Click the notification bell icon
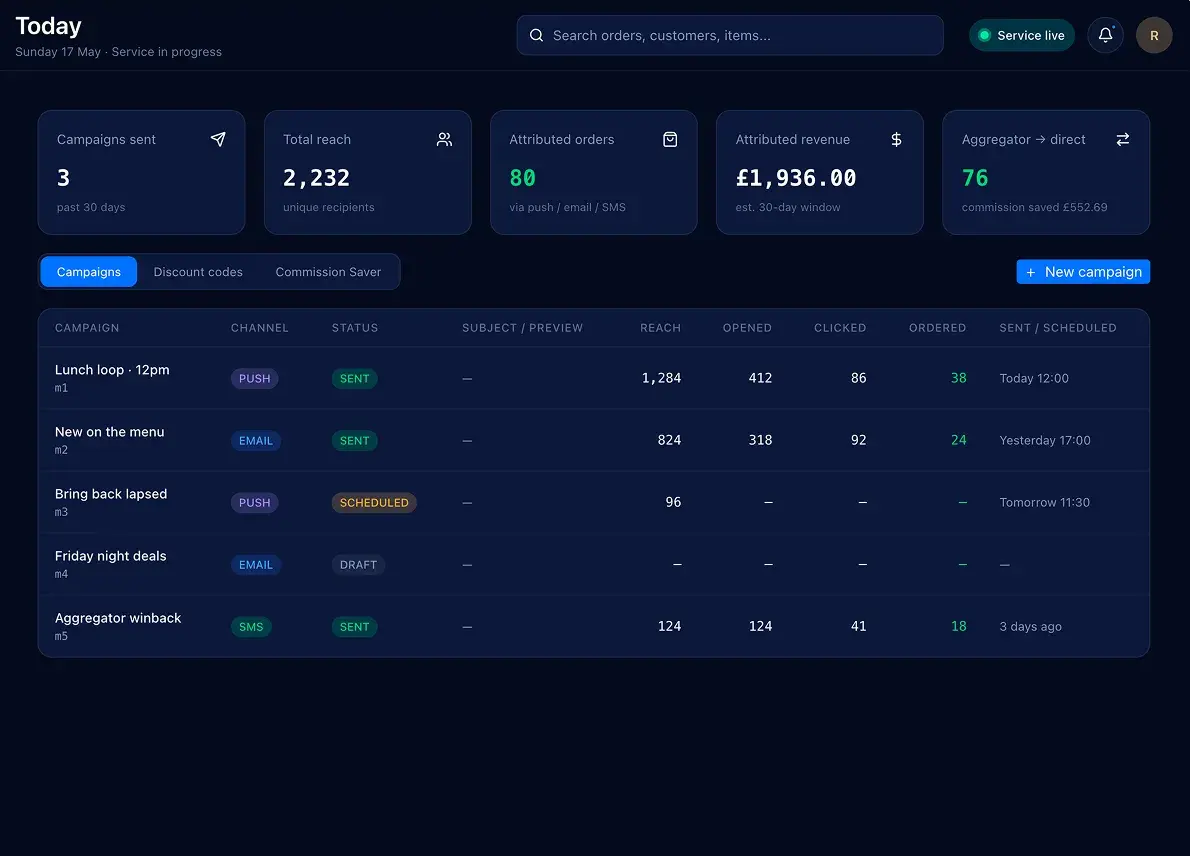Viewport: 1190px width, 856px height. (1105, 35)
